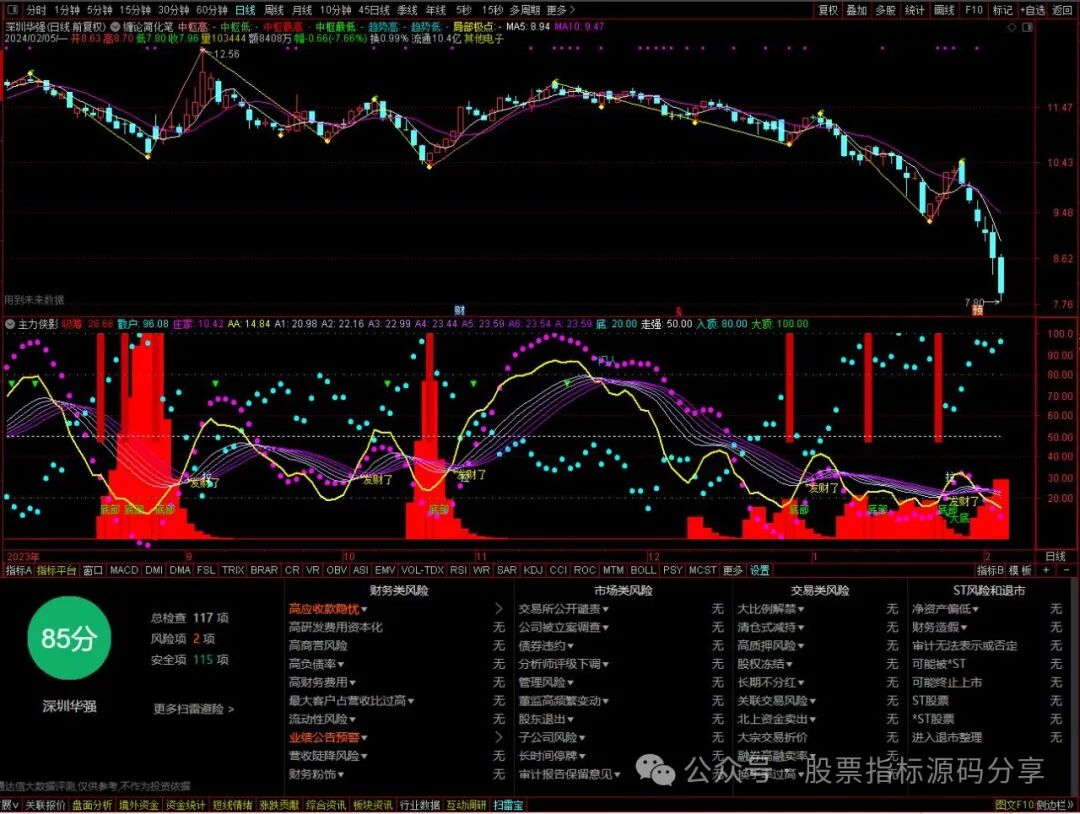Select the 年线 yearly period

point(435,10)
